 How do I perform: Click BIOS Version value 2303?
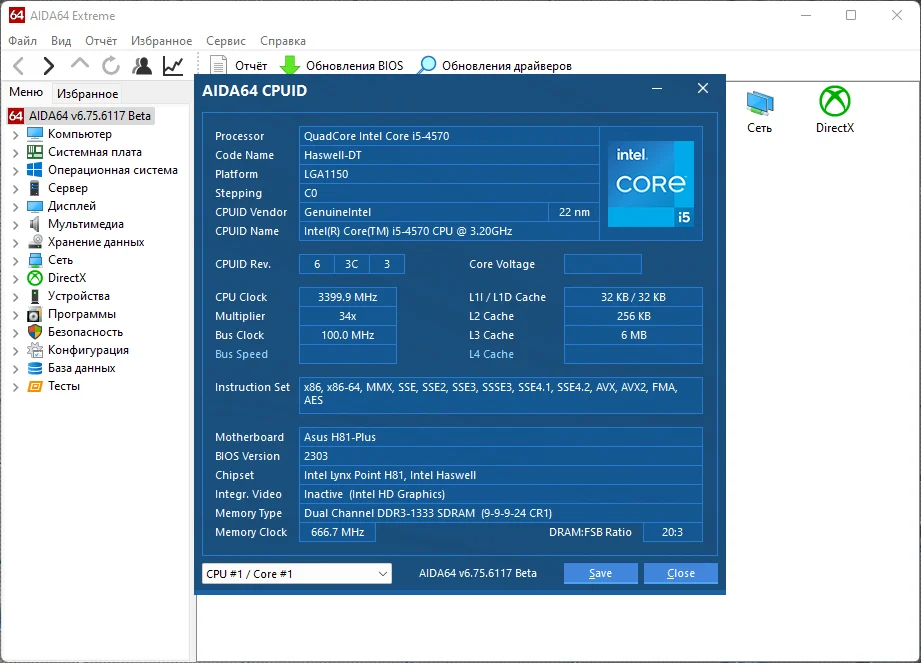[x=500, y=456]
